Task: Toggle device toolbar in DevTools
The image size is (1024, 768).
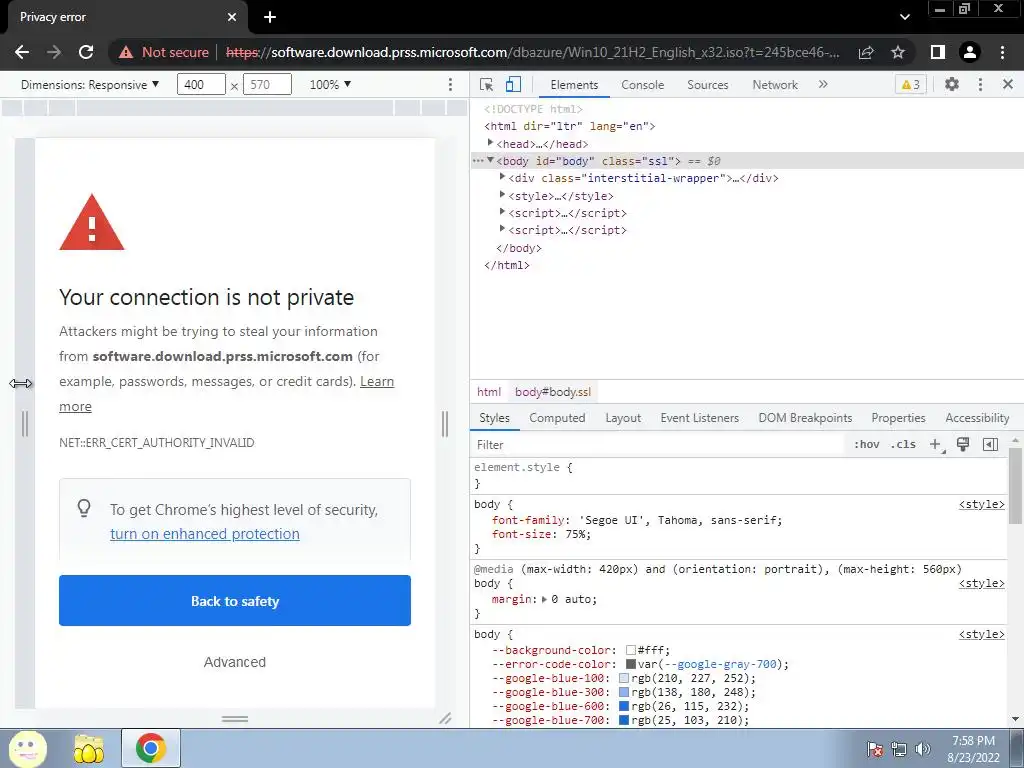Action: (513, 85)
